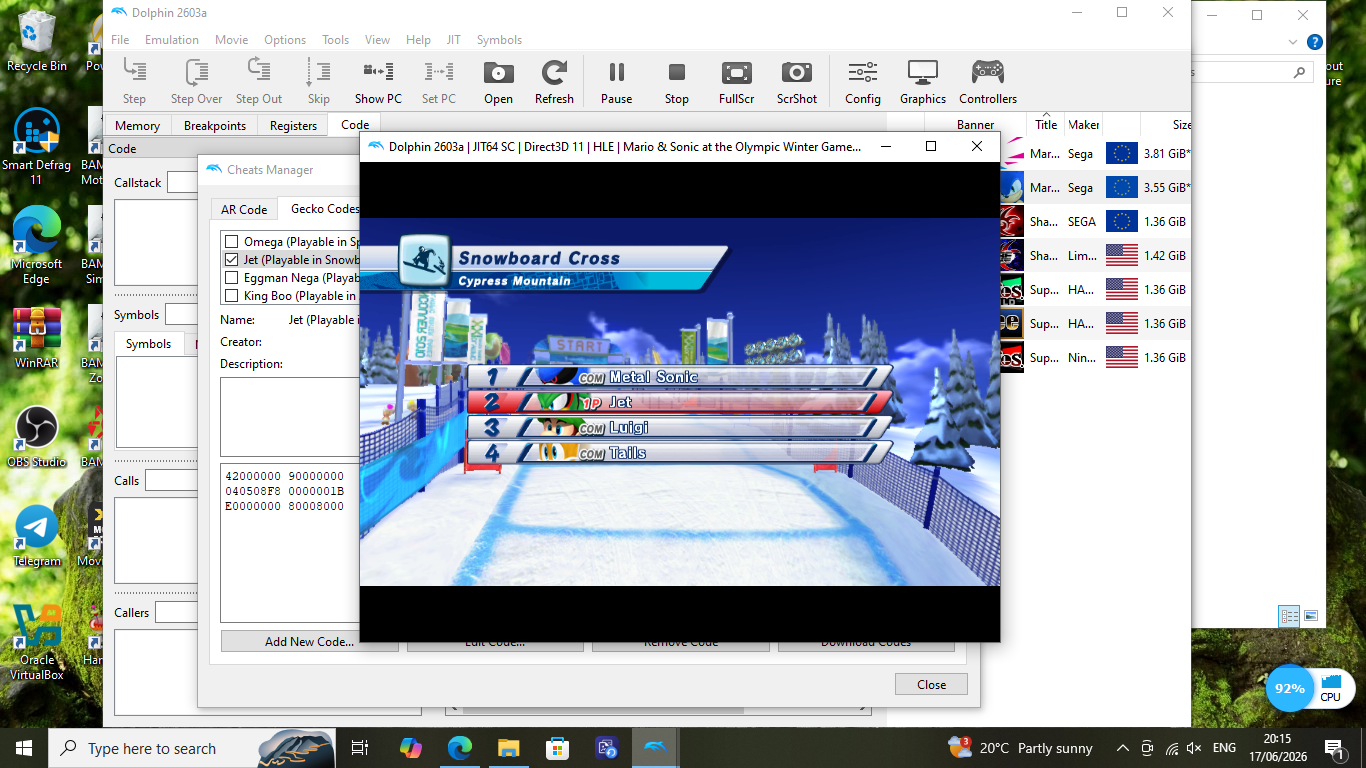This screenshot has height=768, width=1366.
Task: Open File Explorer from the taskbar
Action: [509, 748]
